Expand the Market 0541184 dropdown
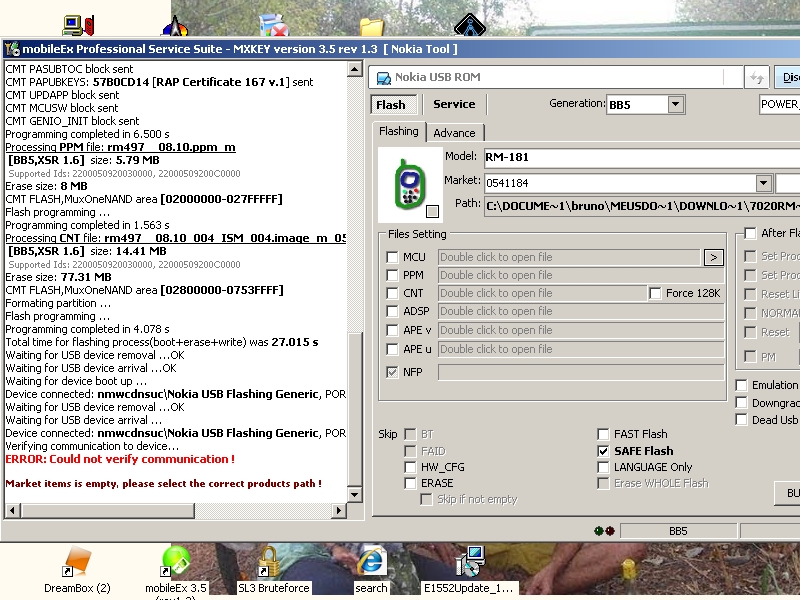Screen dimensions: 800x600 (x=763, y=183)
